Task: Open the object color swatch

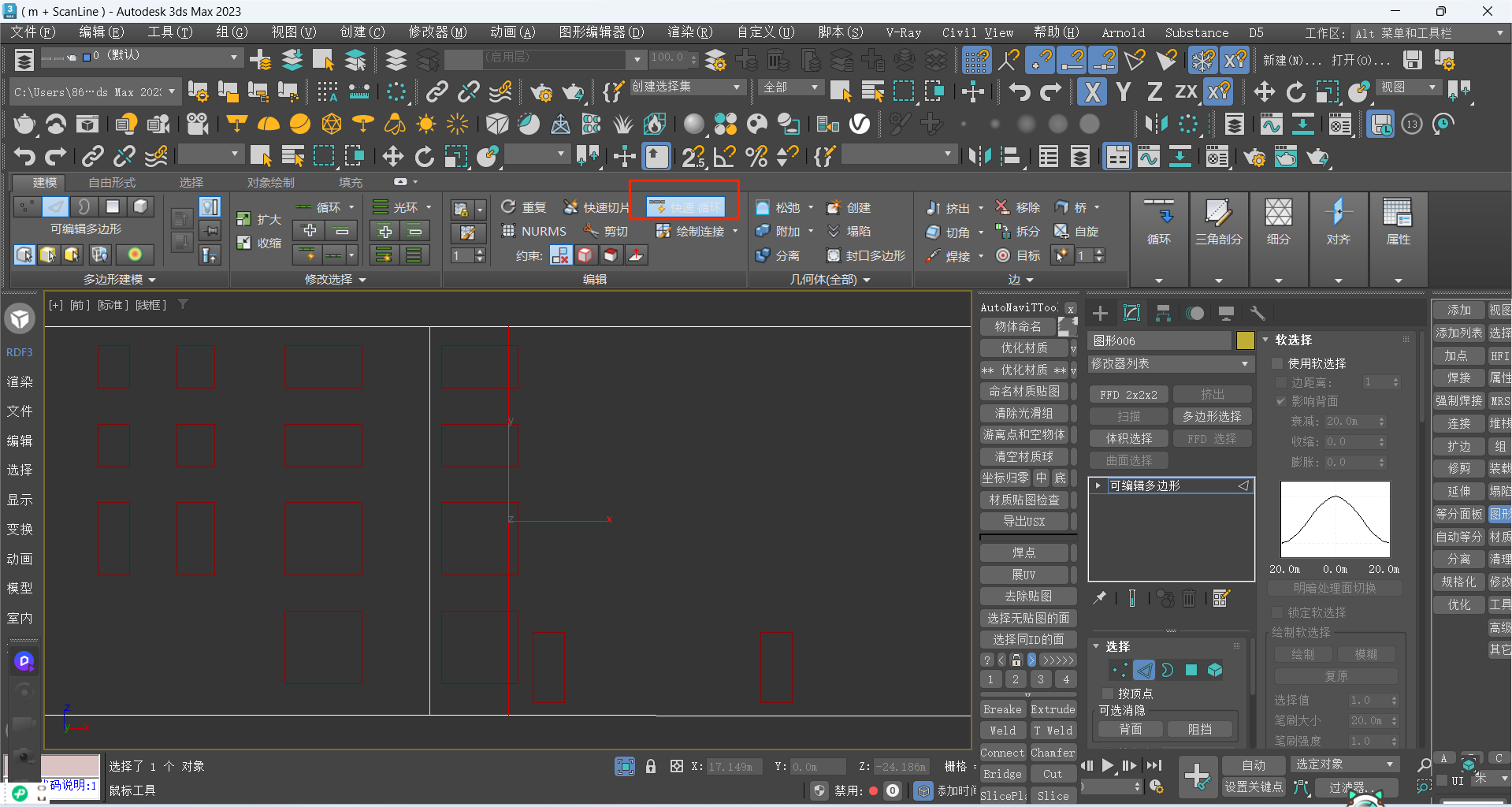Action: tap(1245, 340)
